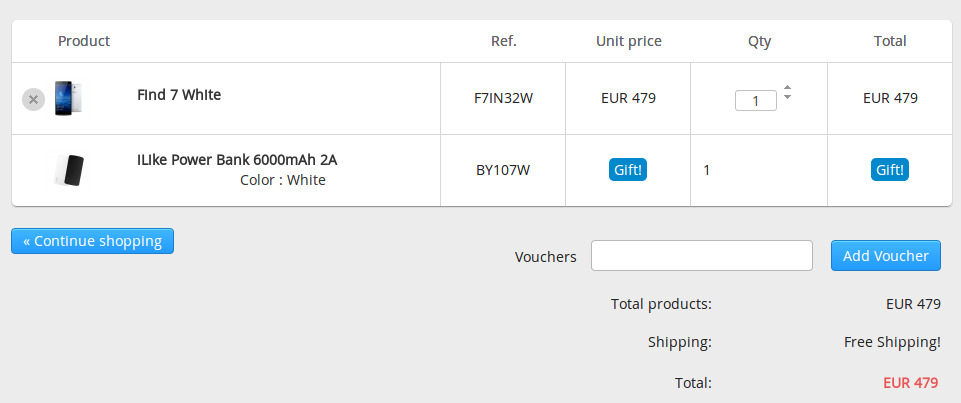
Task: Decrease Find 7 White quantity with down arrow
Action: pyautogui.click(x=787, y=97)
